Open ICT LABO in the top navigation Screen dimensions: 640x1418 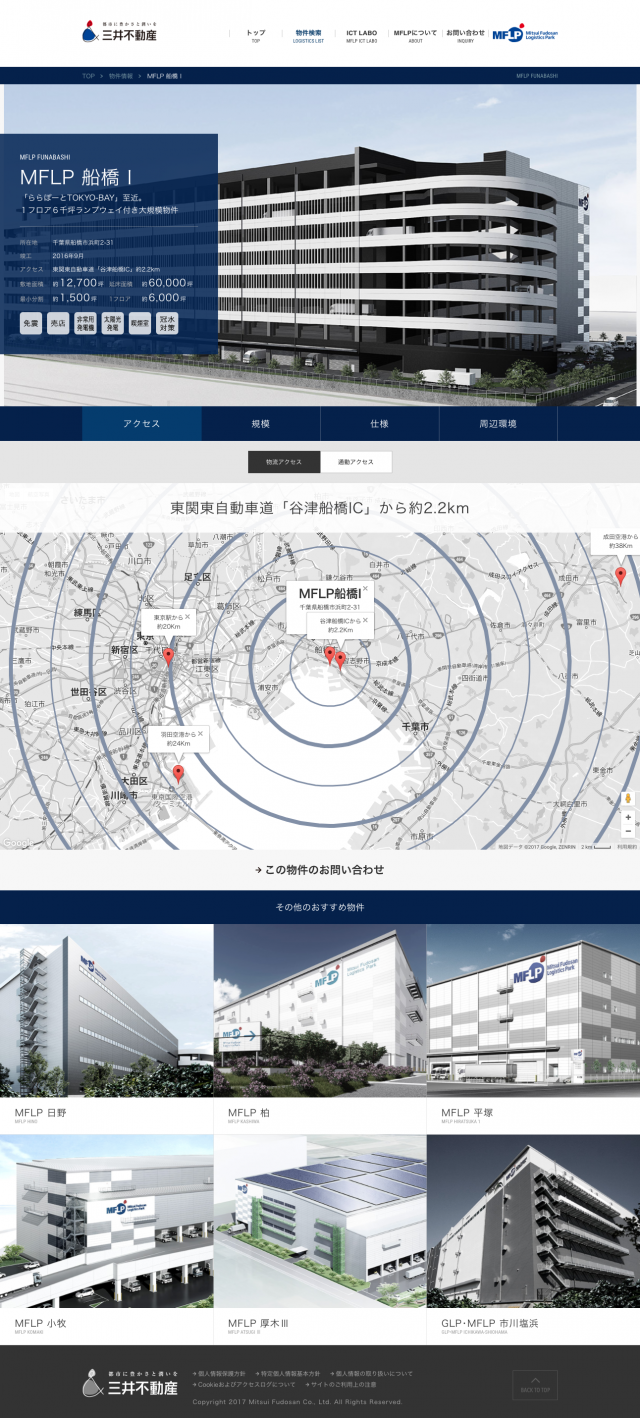[x=361, y=35]
